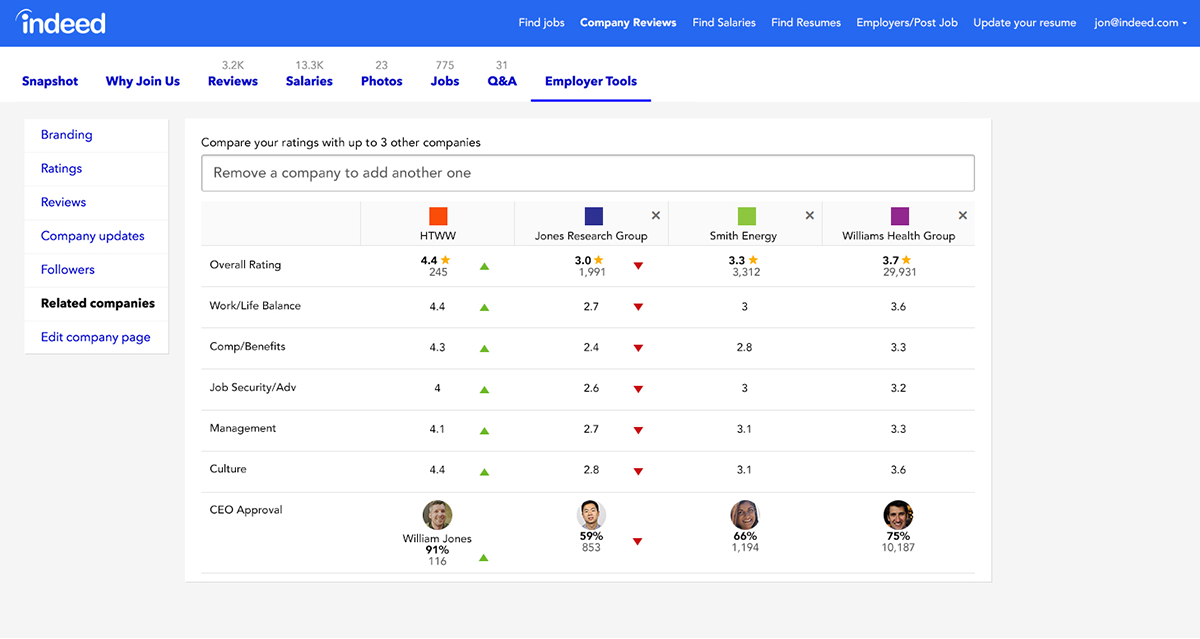Remove Smith Energy from comparison

click(810, 215)
